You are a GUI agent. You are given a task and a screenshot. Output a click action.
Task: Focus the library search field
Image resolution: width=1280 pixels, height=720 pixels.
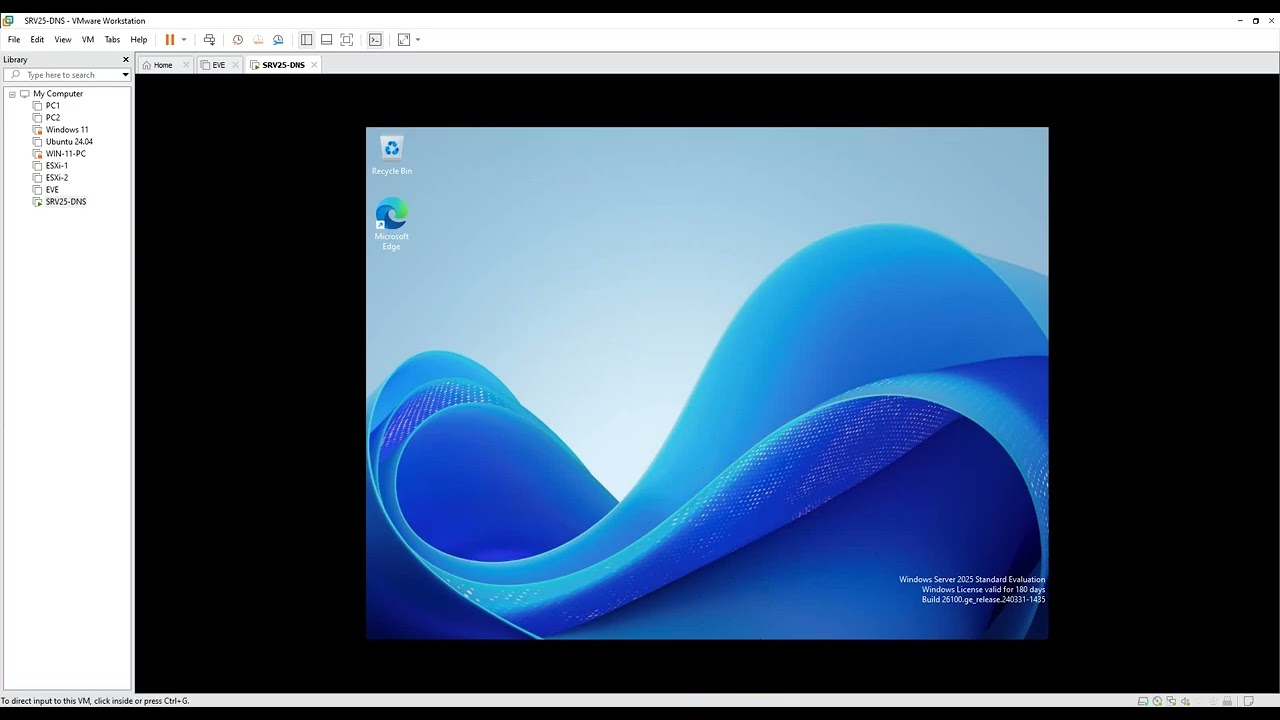coord(66,75)
